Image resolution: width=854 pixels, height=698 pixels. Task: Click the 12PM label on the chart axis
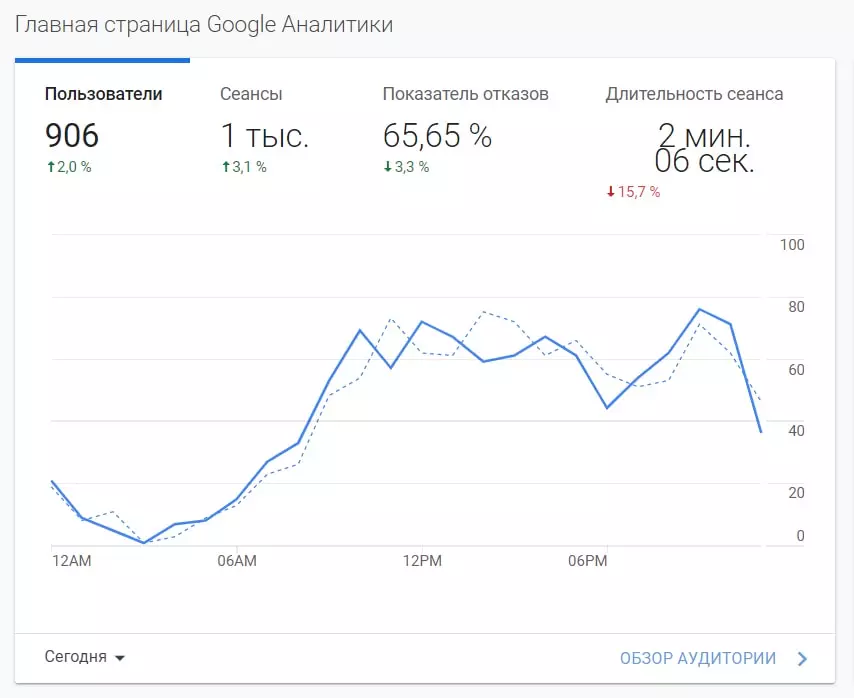click(x=421, y=561)
